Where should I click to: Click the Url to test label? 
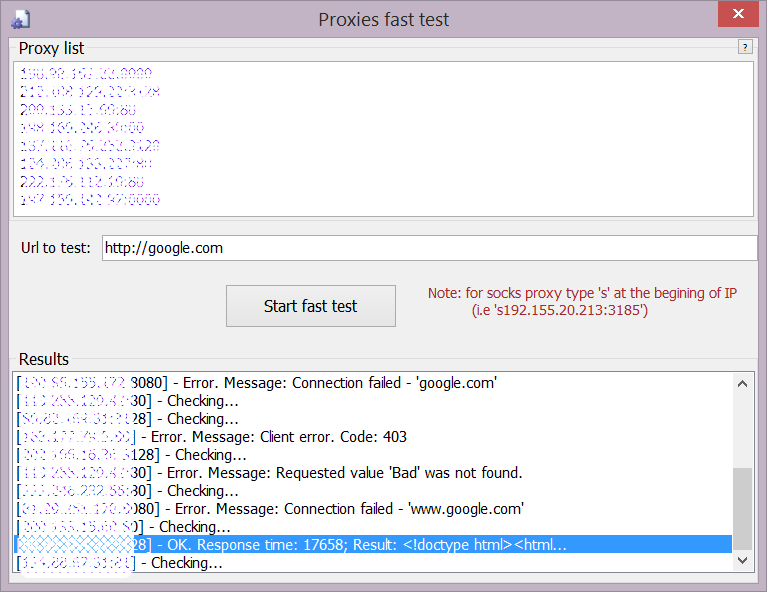click(56, 248)
